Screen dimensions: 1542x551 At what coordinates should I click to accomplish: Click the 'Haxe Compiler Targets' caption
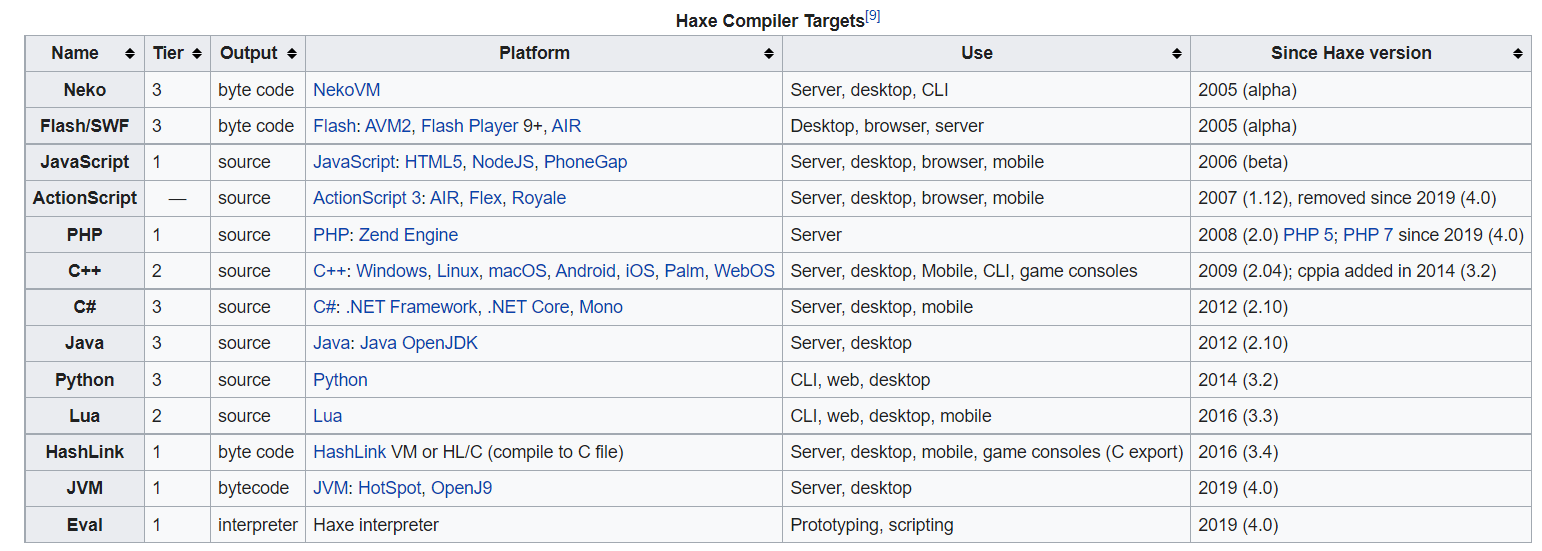[x=770, y=21]
